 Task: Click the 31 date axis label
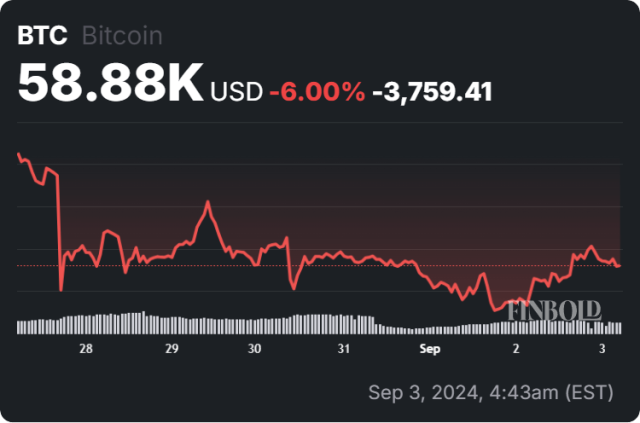(343, 349)
